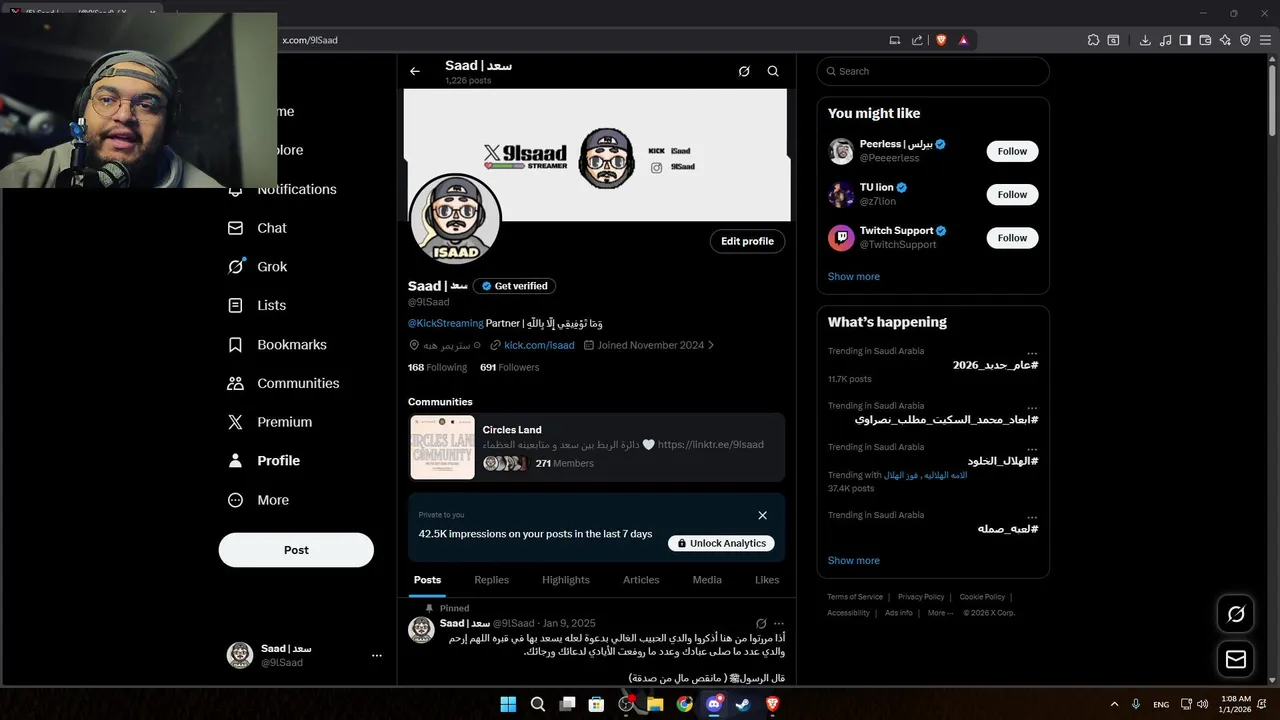Open Circles Land community thumbnail
This screenshot has height=720, width=1280.
click(x=442, y=447)
